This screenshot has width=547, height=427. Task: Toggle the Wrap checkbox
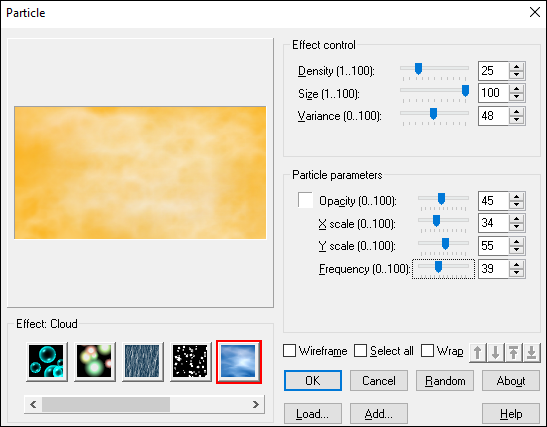tap(427, 351)
